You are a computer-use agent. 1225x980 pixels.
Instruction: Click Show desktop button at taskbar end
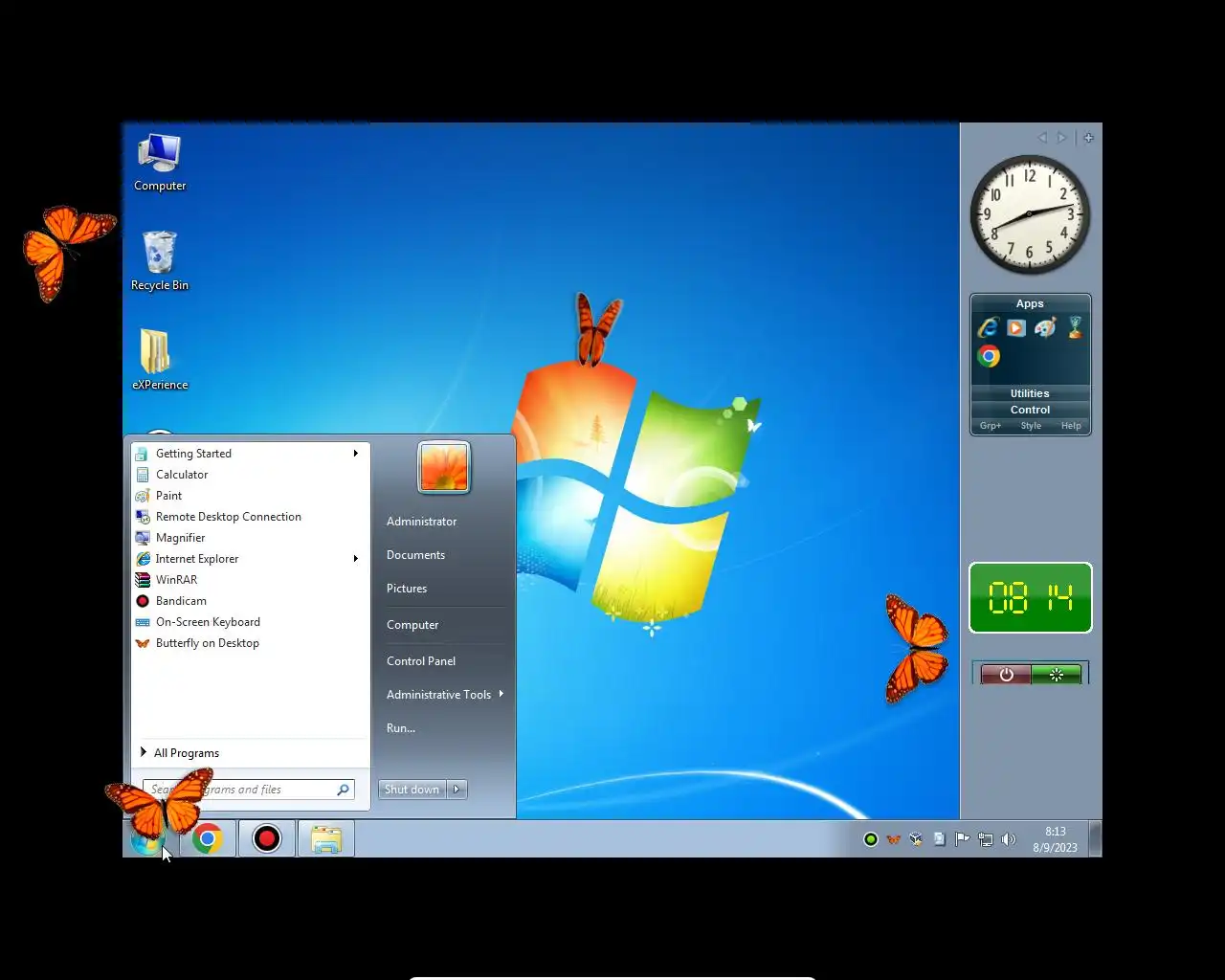[1096, 839]
